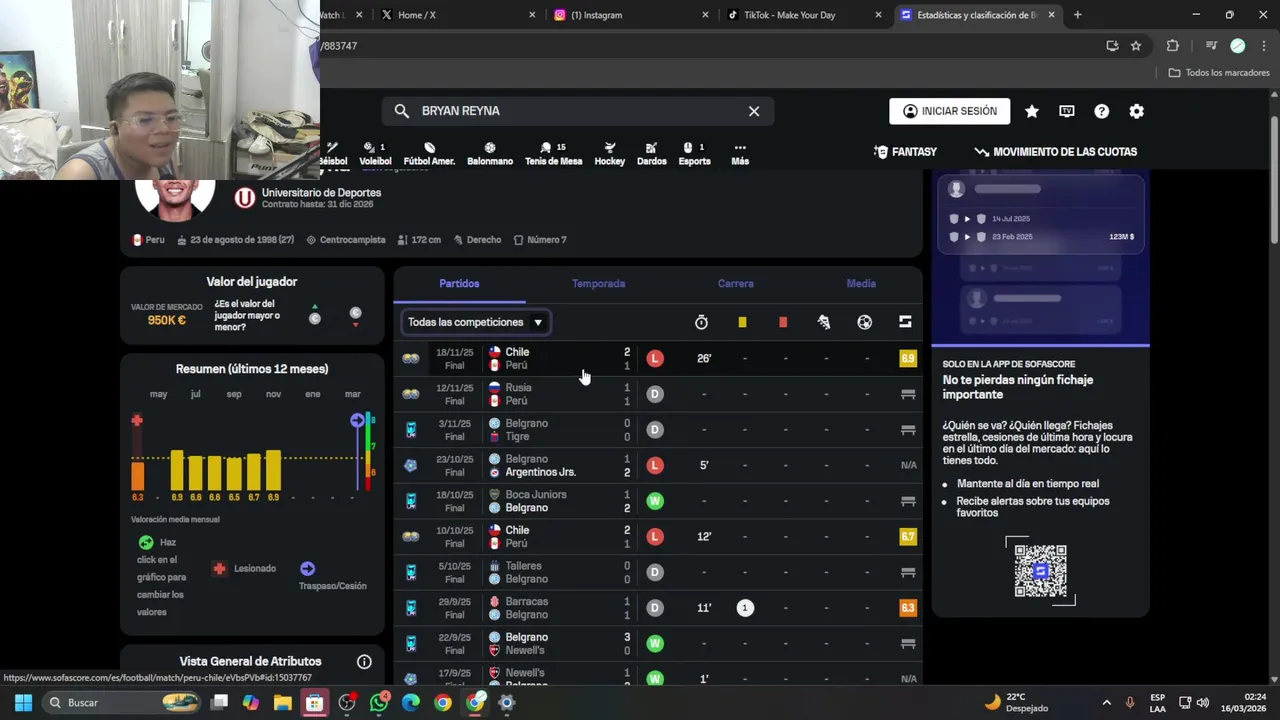Click the assists boot column icon
Image resolution: width=1280 pixels, height=720 pixels.
pyautogui.click(x=824, y=322)
